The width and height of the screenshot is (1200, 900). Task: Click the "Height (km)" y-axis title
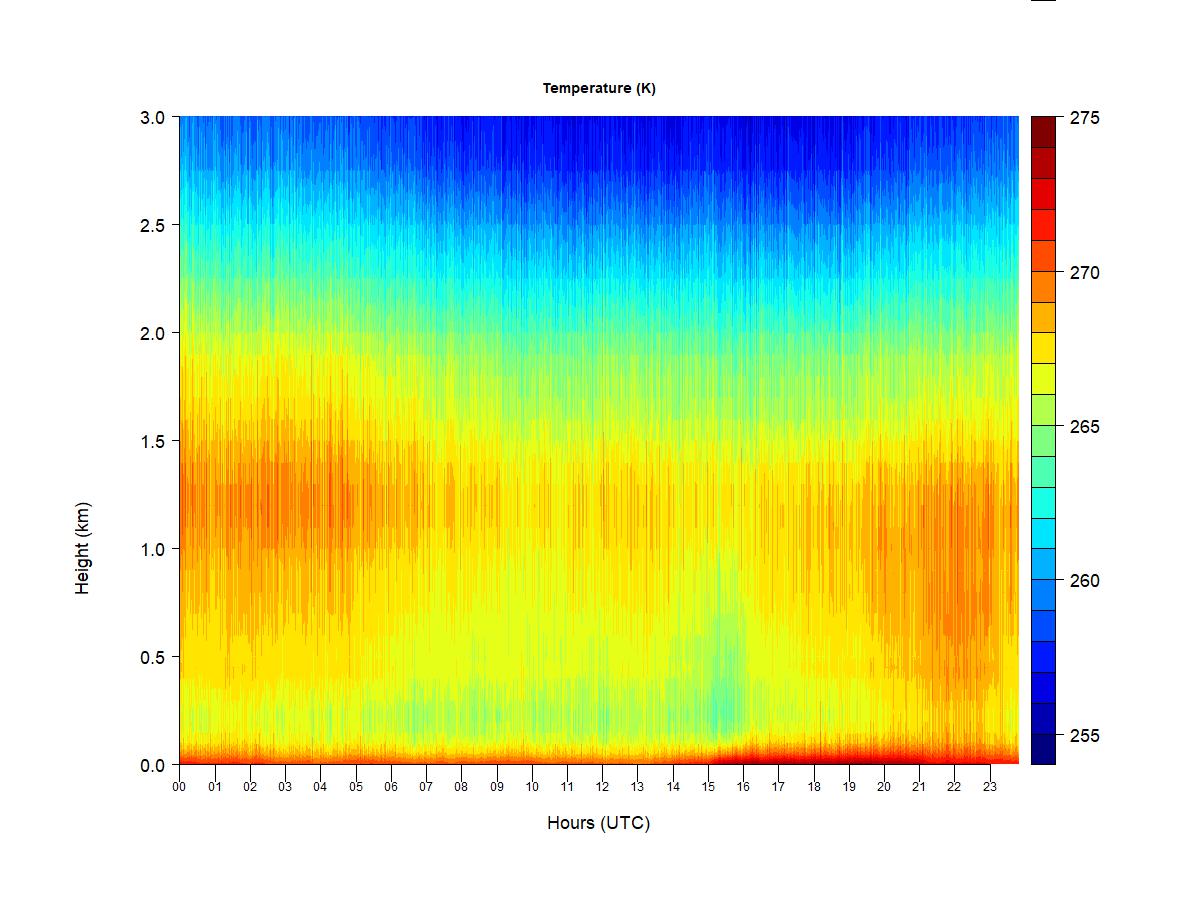83,548
